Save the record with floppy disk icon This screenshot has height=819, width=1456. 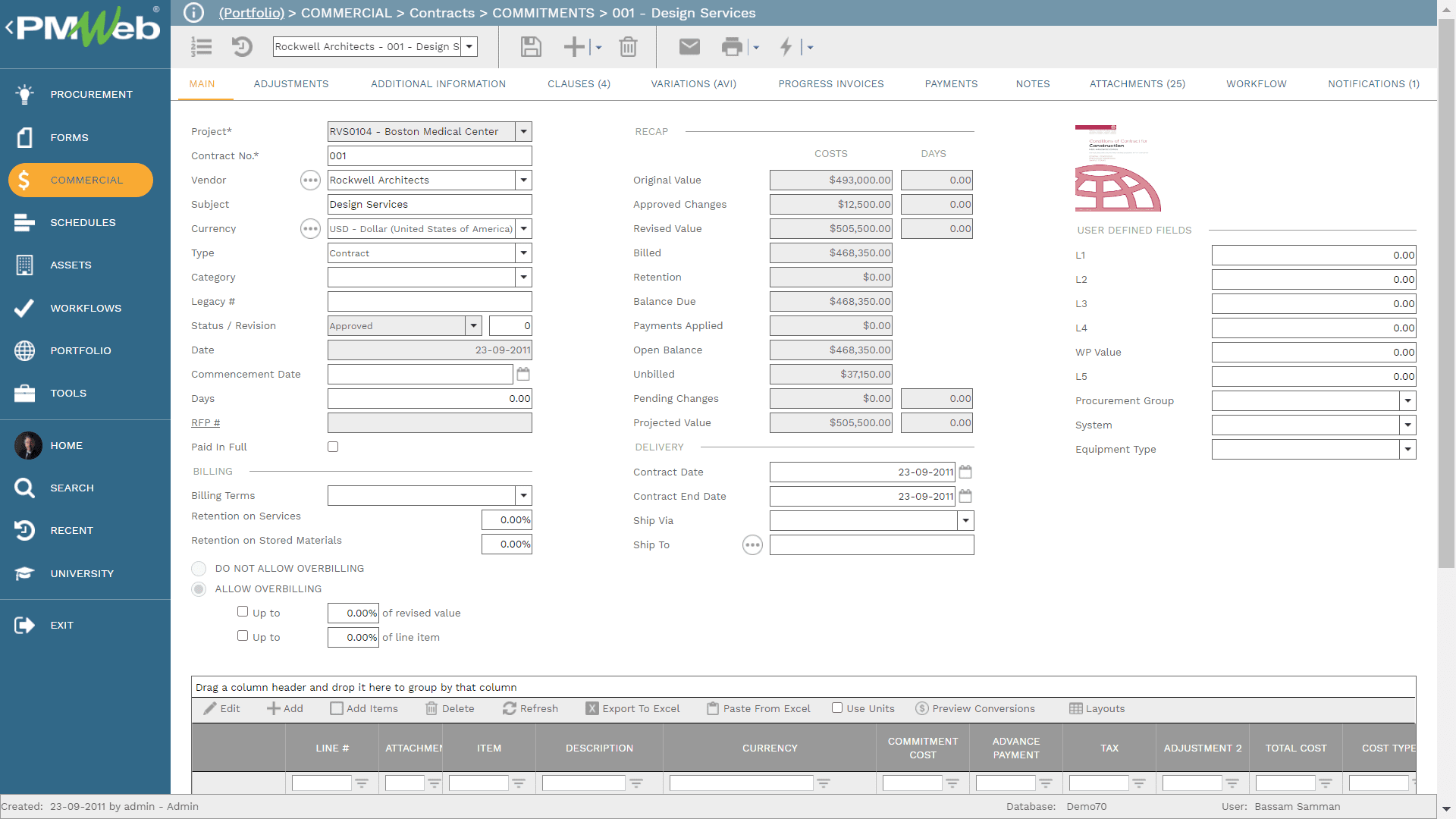[x=531, y=47]
